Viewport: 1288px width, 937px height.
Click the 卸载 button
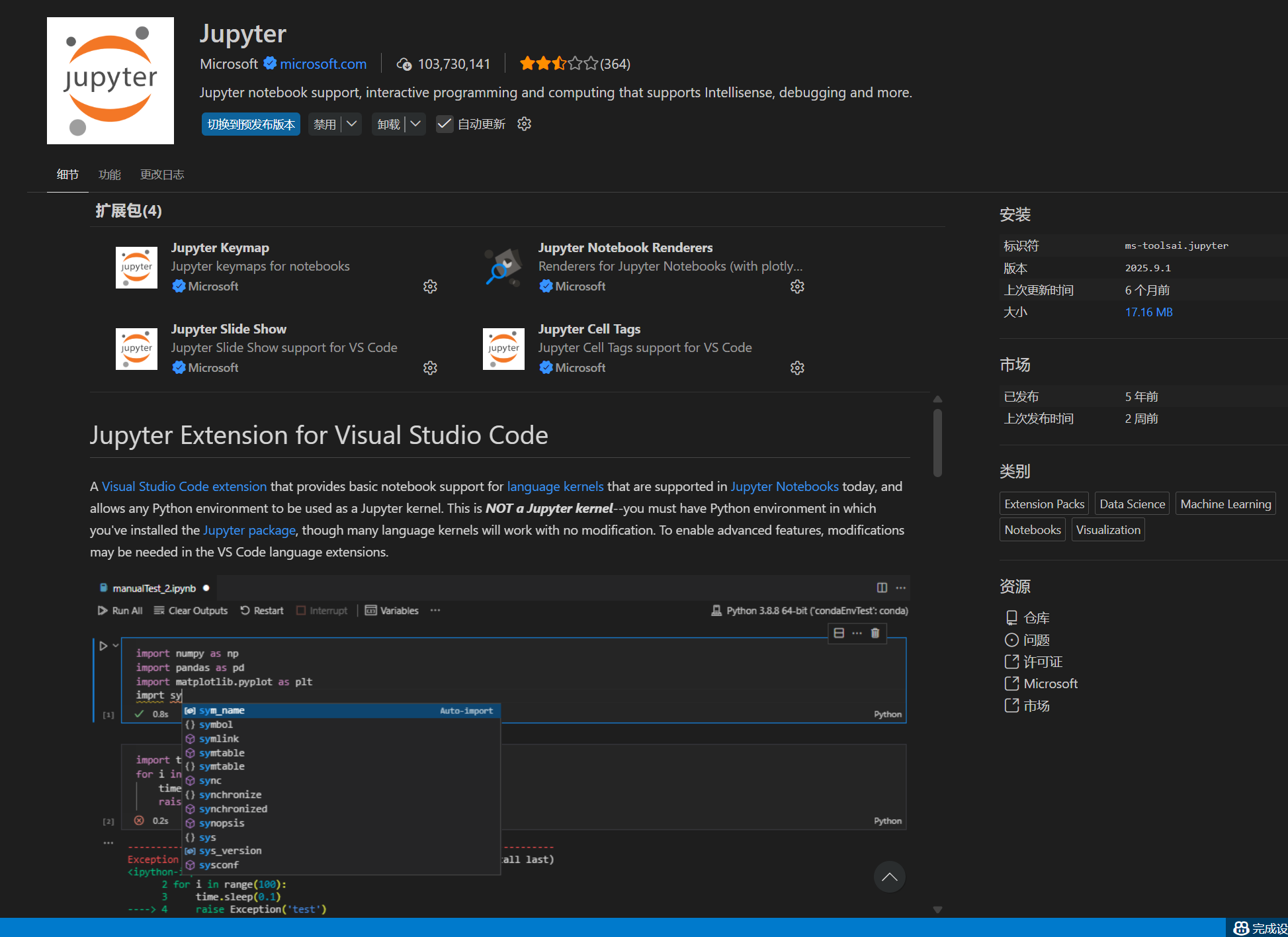[388, 124]
